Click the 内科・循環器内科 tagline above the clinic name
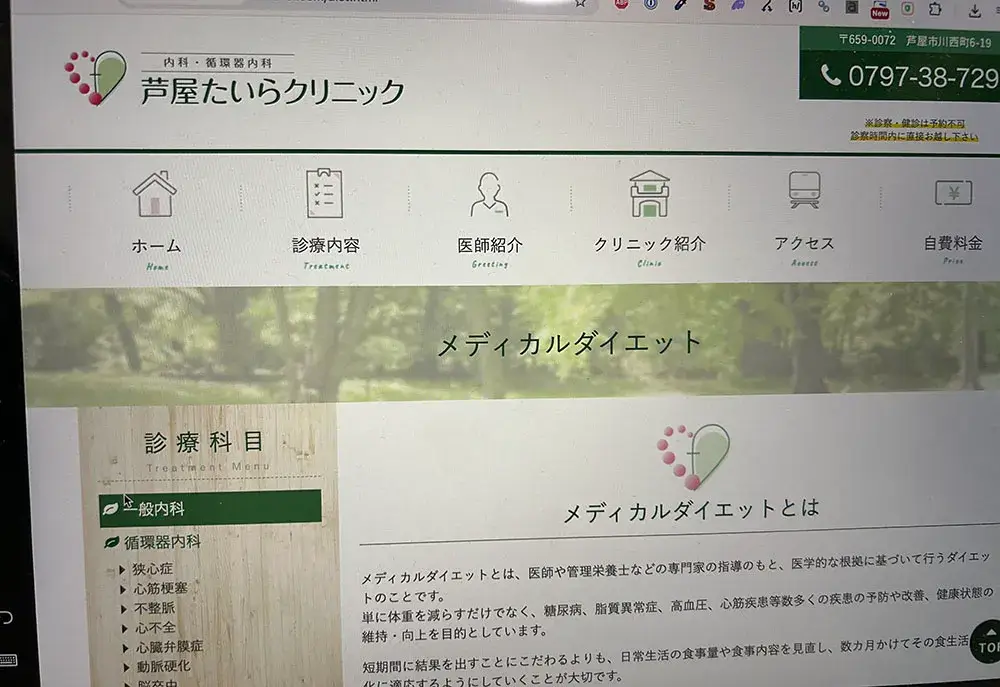 [x=217, y=63]
